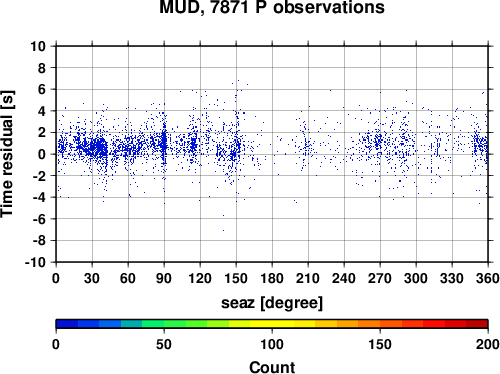Click the y-axis tick label -10

click(x=35, y=262)
